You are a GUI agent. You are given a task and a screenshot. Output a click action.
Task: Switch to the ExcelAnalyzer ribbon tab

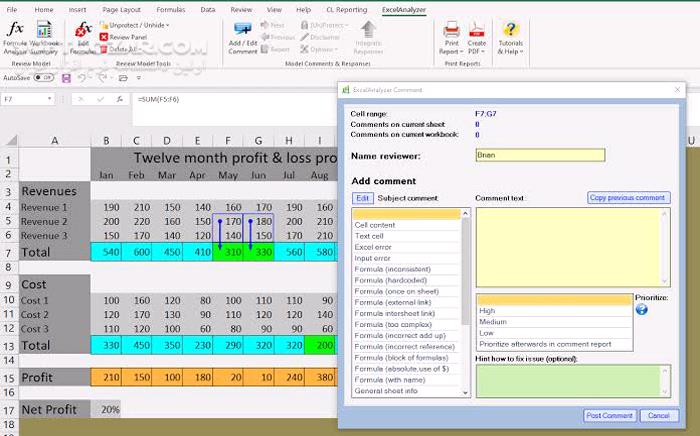tap(404, 9)
